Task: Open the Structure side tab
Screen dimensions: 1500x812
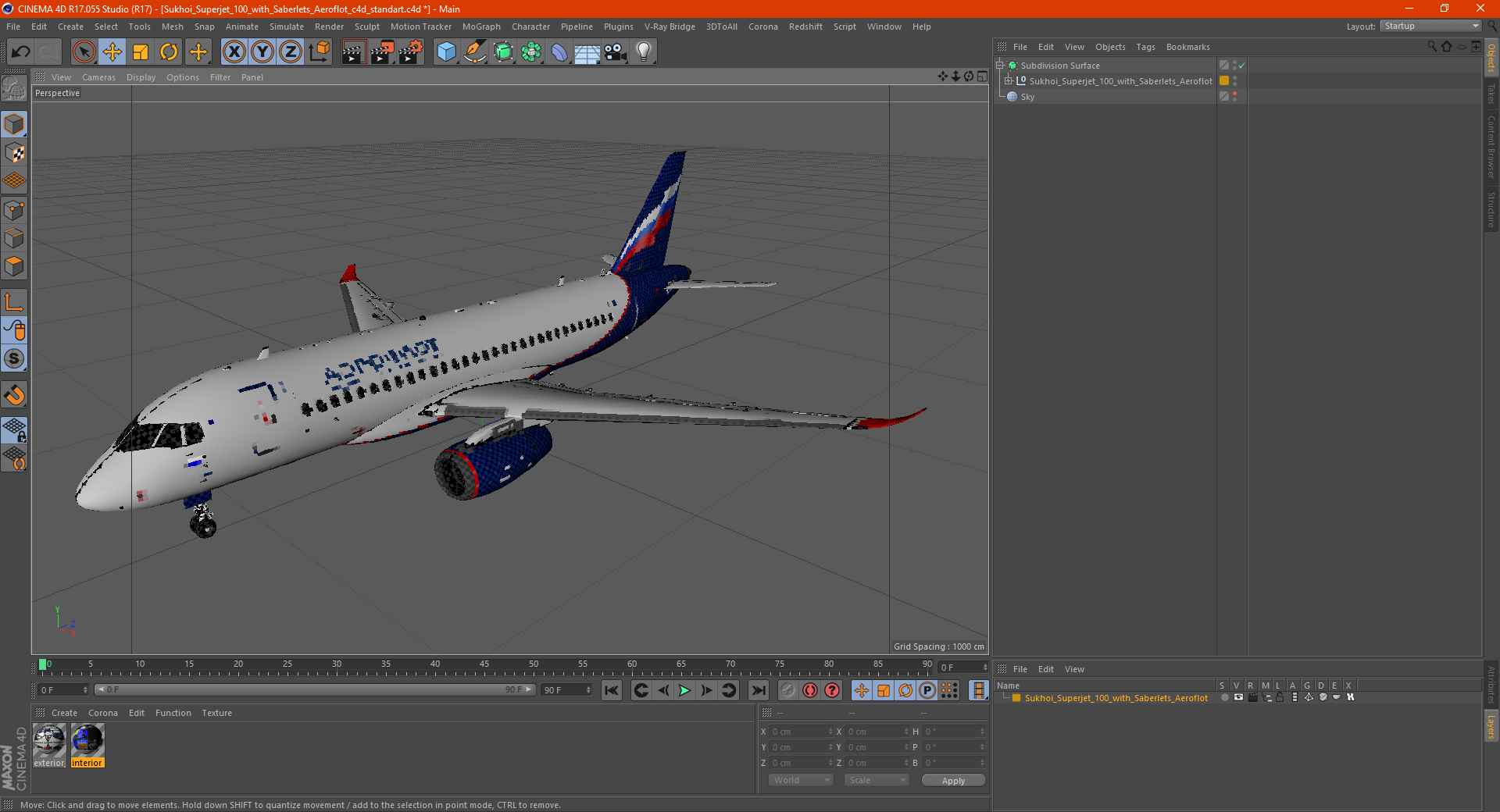Action: coord(1491,209)
